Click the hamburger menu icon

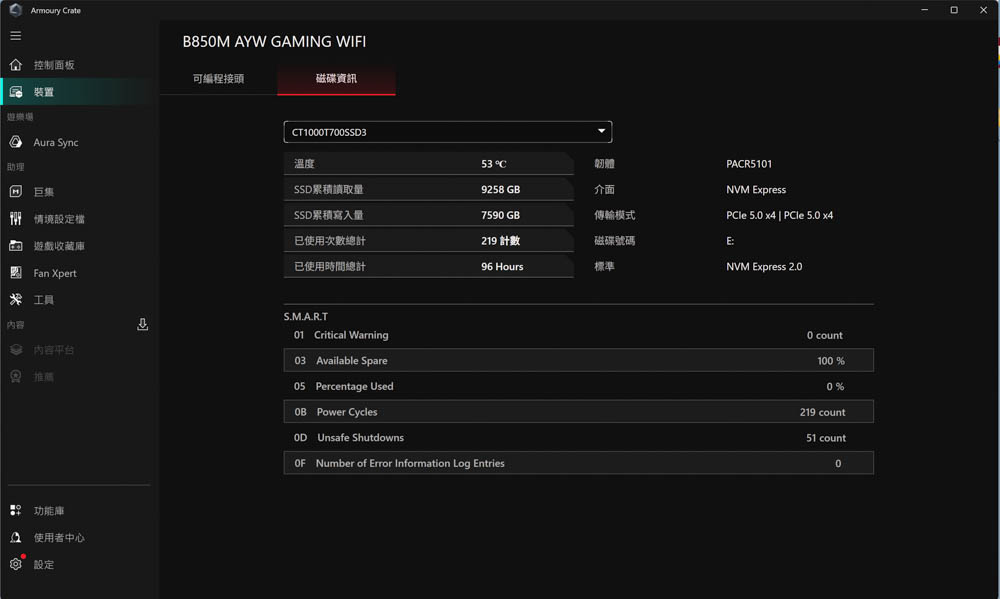point(15,36)
